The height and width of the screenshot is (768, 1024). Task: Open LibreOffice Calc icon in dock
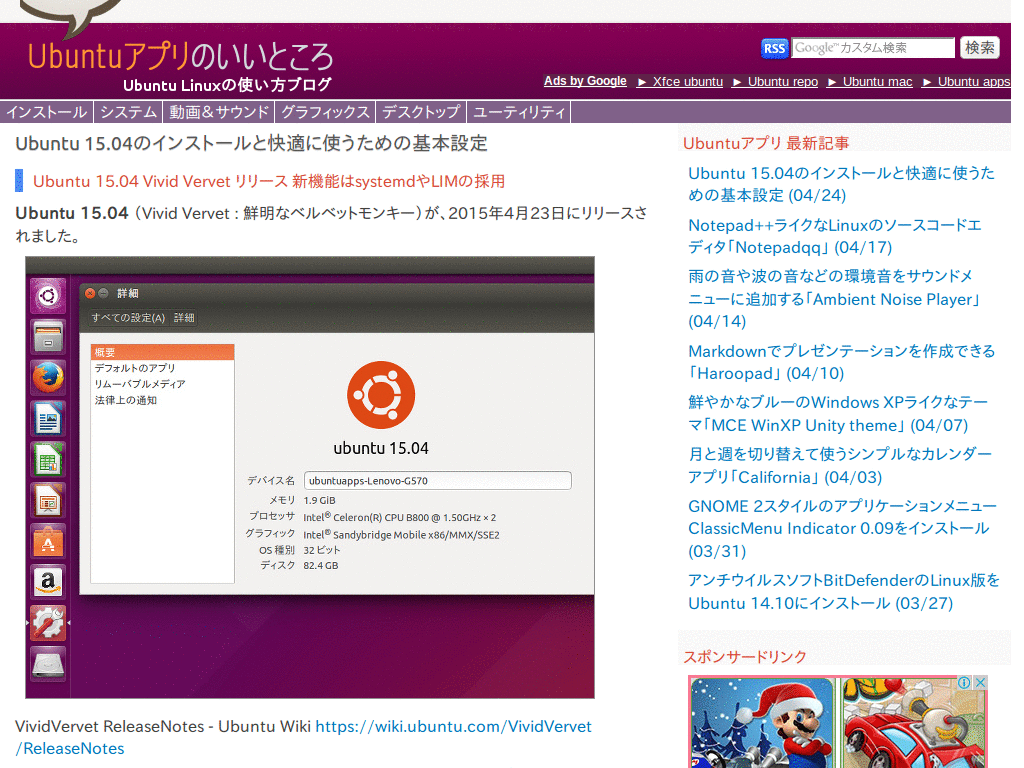[x=48, y=460]
